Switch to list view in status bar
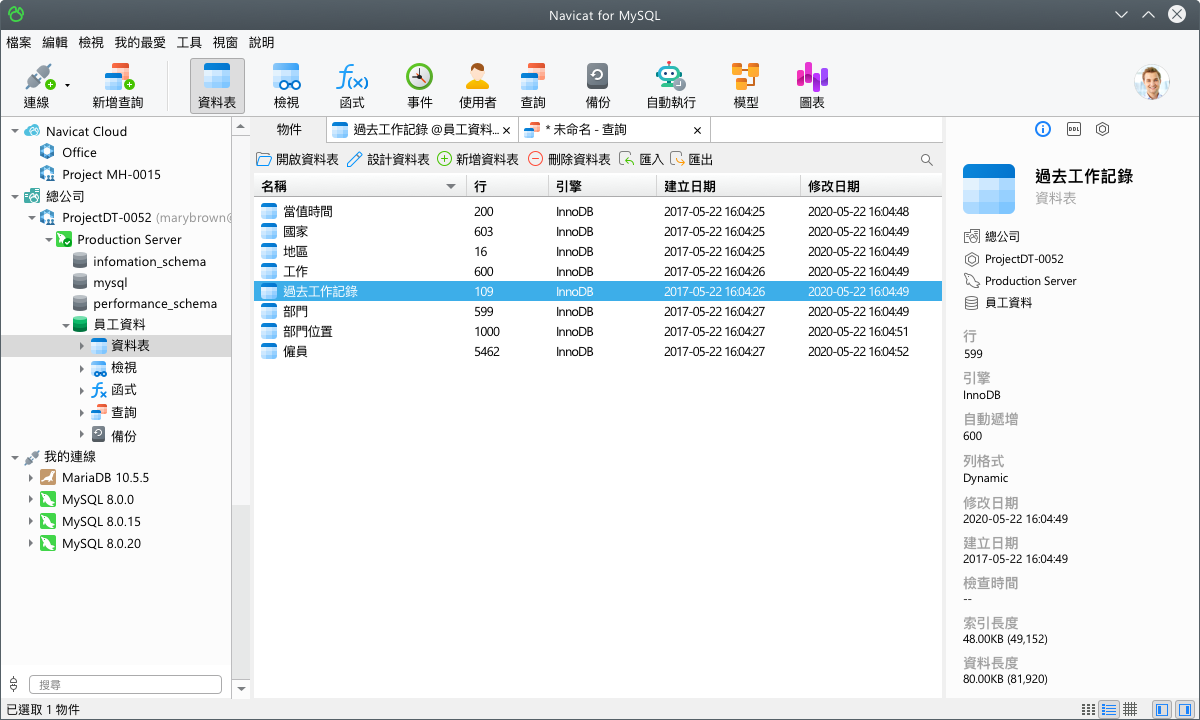Screen dimensions: 1200x720 tap(1088, 709)
